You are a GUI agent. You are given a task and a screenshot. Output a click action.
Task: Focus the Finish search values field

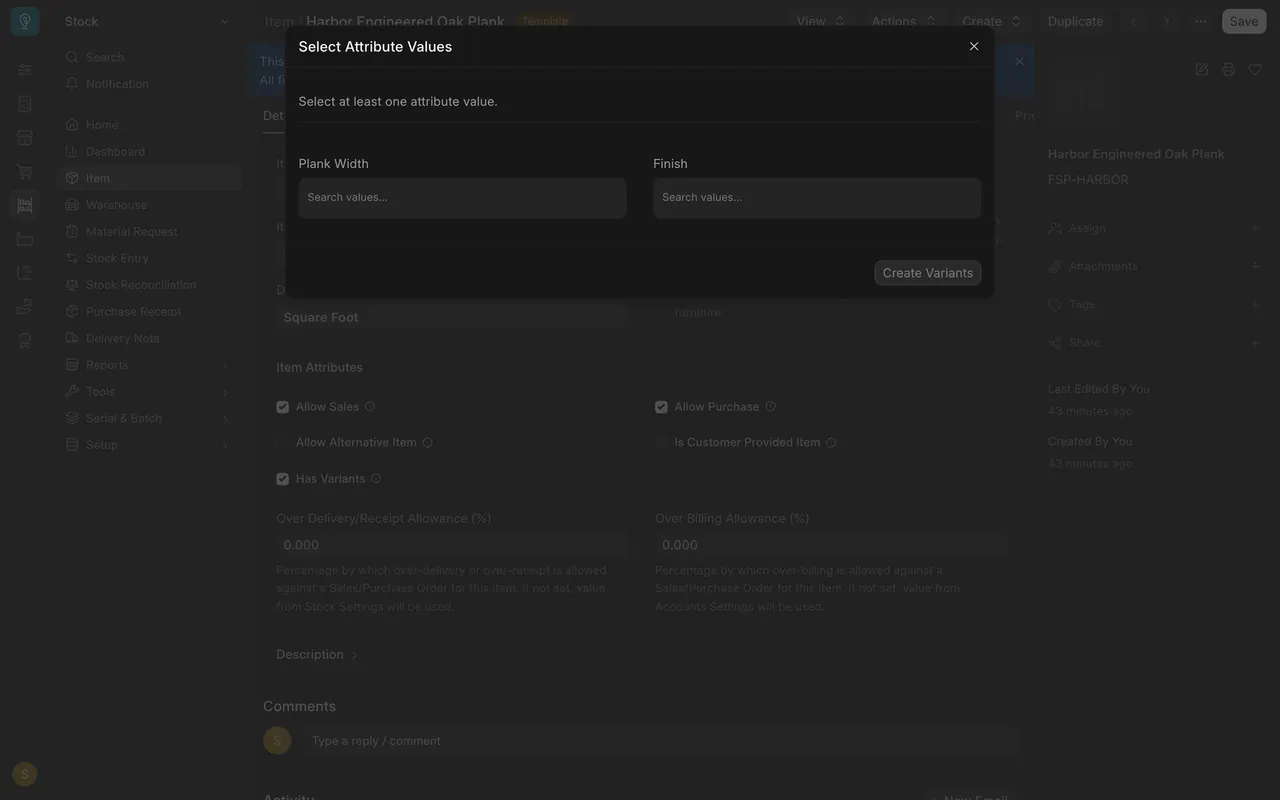pos(817,198)
